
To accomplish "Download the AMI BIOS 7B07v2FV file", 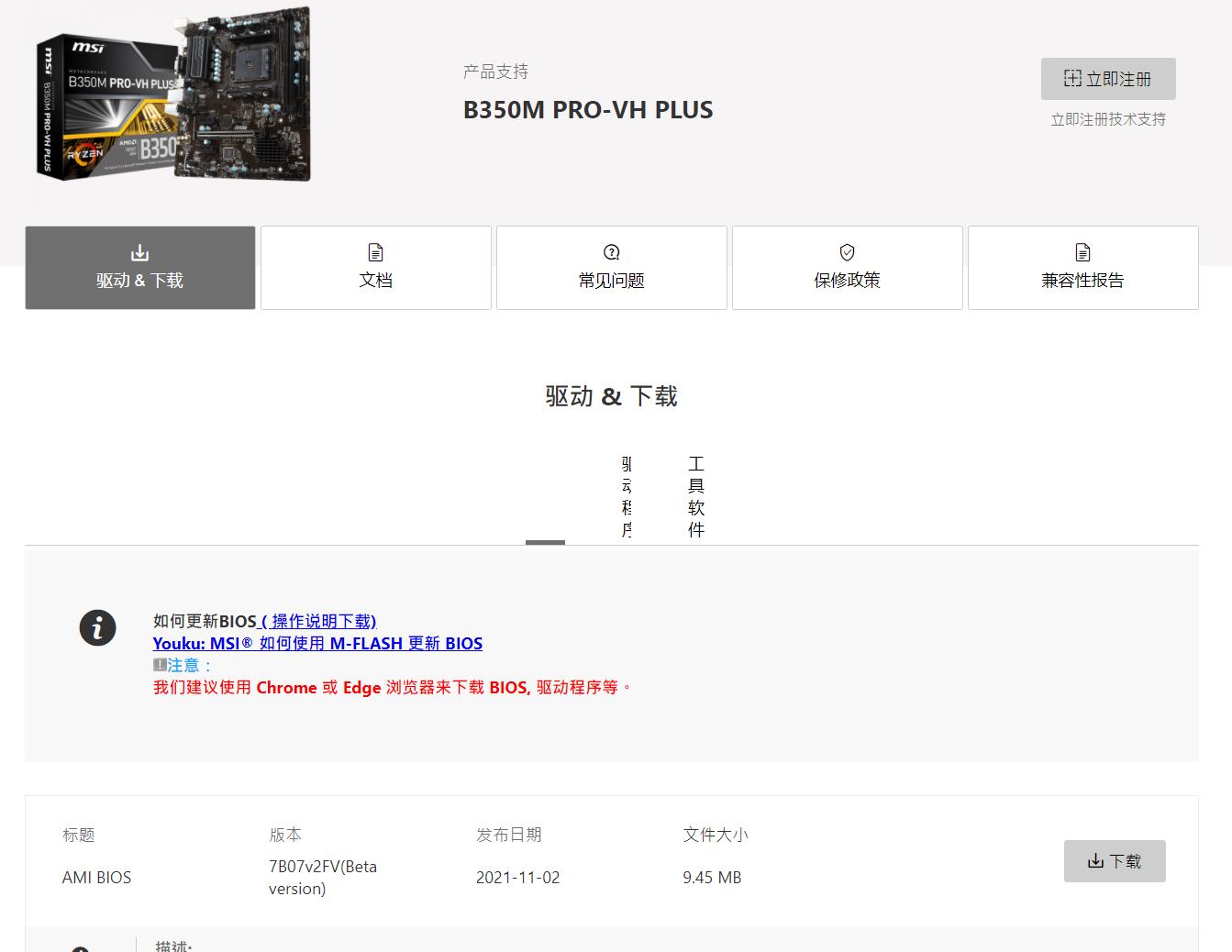I will click(1115, 860).
